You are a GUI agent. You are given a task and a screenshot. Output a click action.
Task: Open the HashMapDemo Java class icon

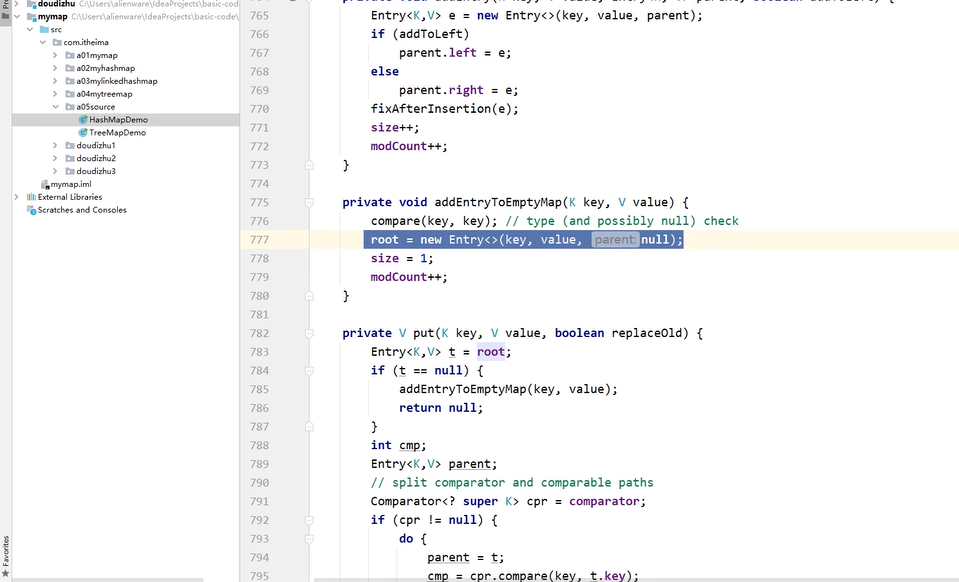click(x=85, y=119)
